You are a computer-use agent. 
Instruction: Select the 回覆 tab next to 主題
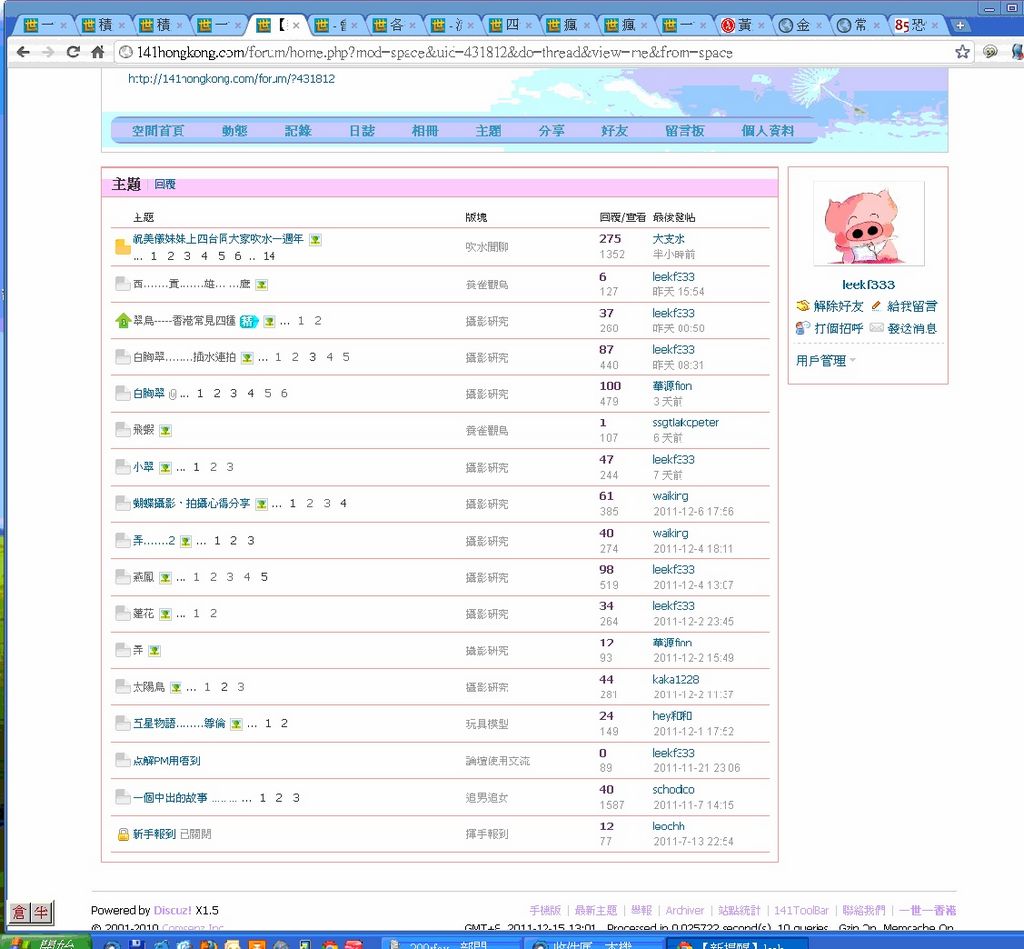[165, 185]
